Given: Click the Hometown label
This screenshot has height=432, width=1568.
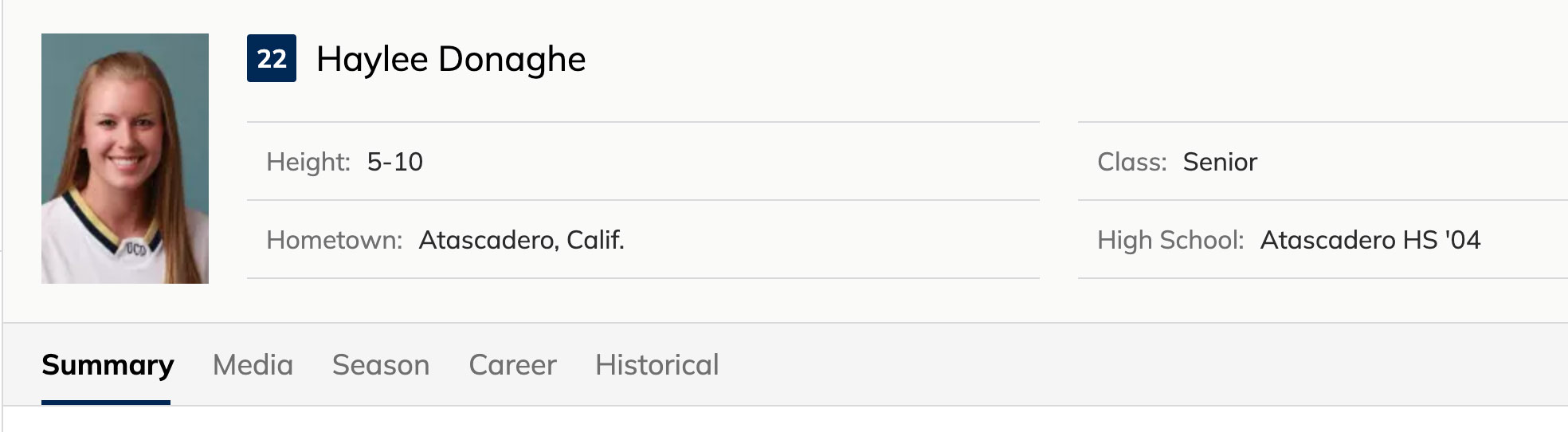Looking at the screenshot, I should click(334, 240).
